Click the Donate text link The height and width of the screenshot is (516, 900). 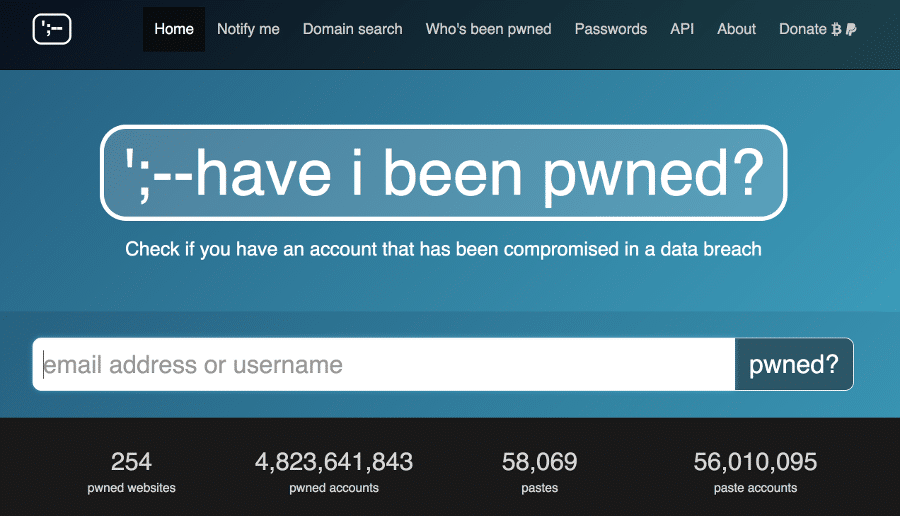click(x=802, y=29)
